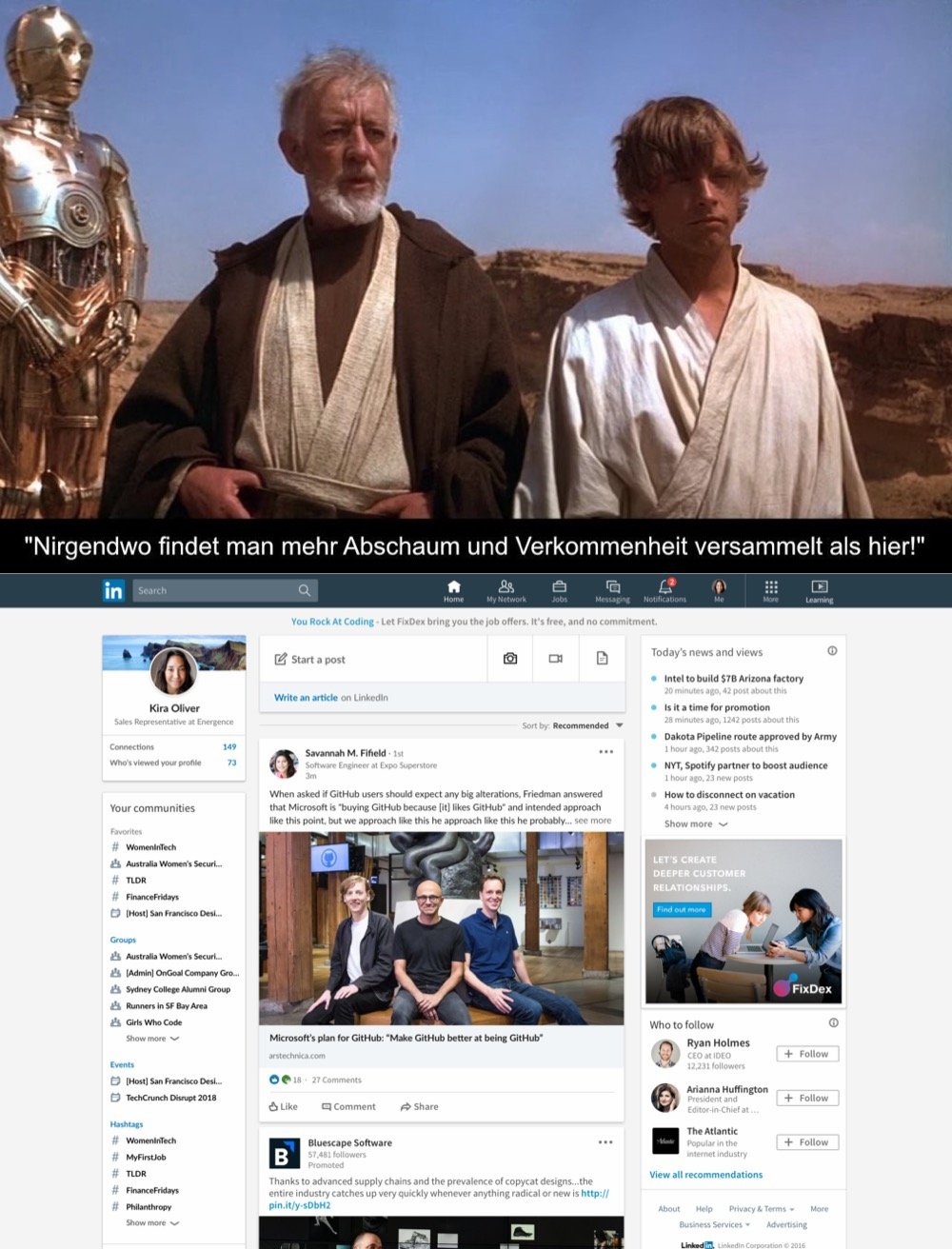Like Savannah M. Fifield's post
952x1249 pixels.
coord(284,1107)
